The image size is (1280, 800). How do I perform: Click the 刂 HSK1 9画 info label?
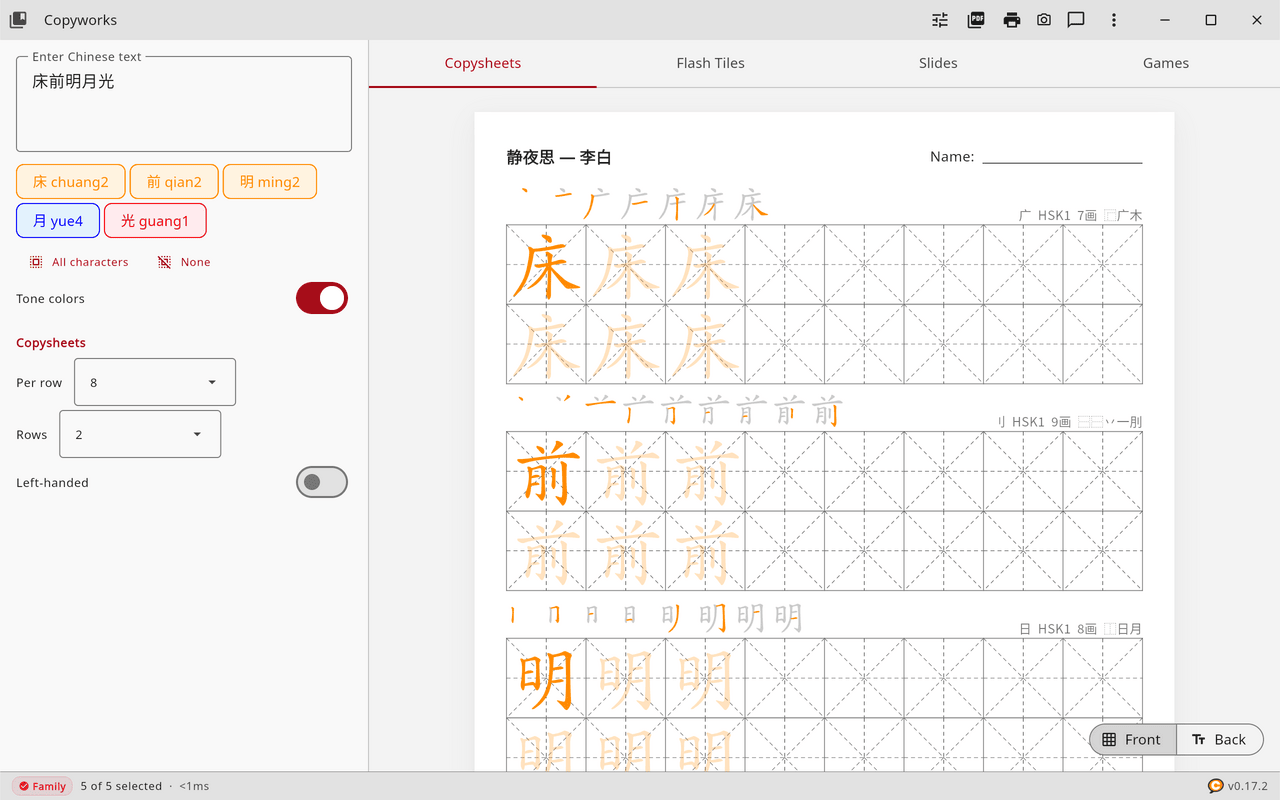coord(1070,422)
